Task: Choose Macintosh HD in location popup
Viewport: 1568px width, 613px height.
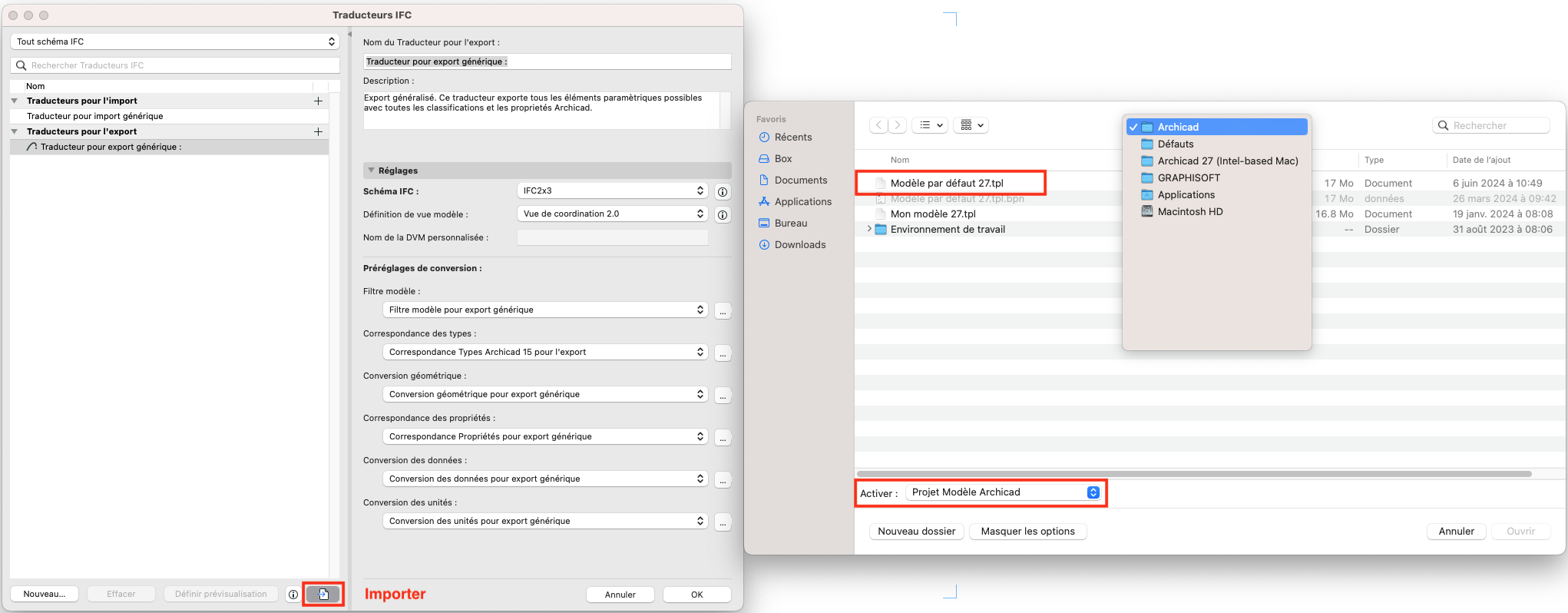Action: coord(1217,211)
